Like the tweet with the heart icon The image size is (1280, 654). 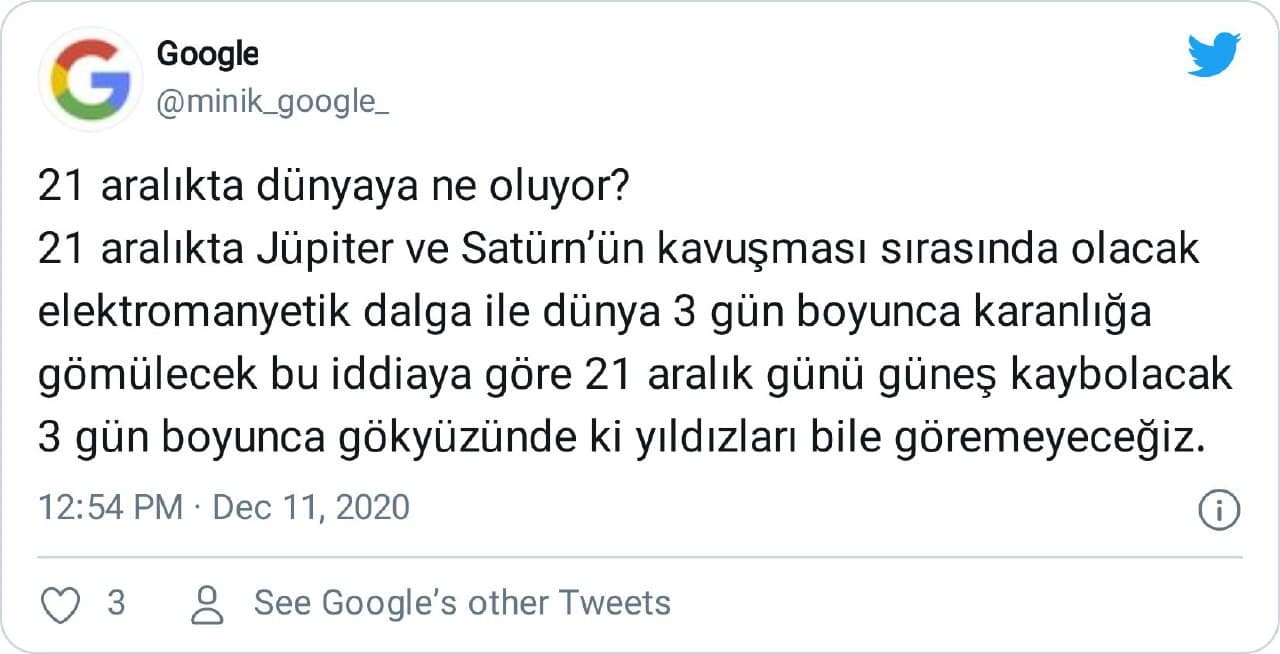(63, 603)
